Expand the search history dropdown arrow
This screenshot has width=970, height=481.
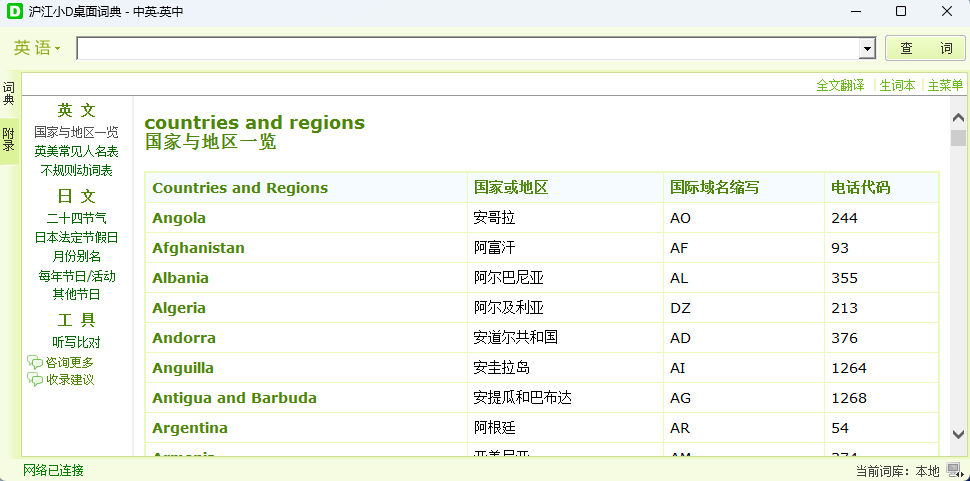867,49
